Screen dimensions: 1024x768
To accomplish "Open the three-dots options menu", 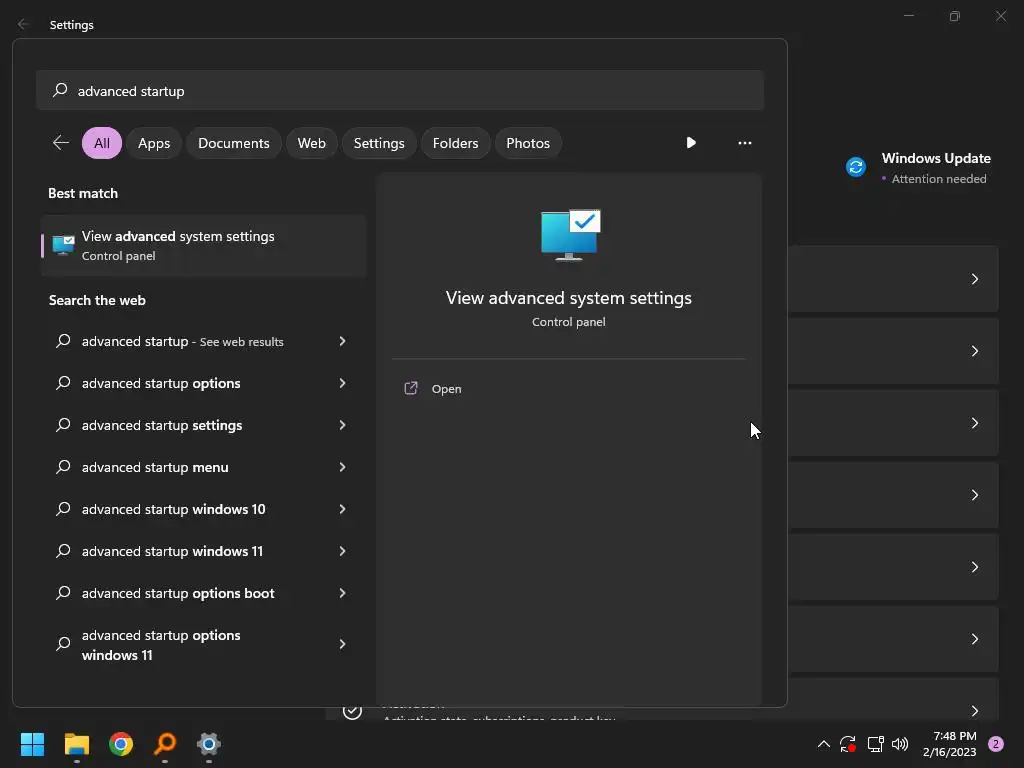I will pos(744,142).
